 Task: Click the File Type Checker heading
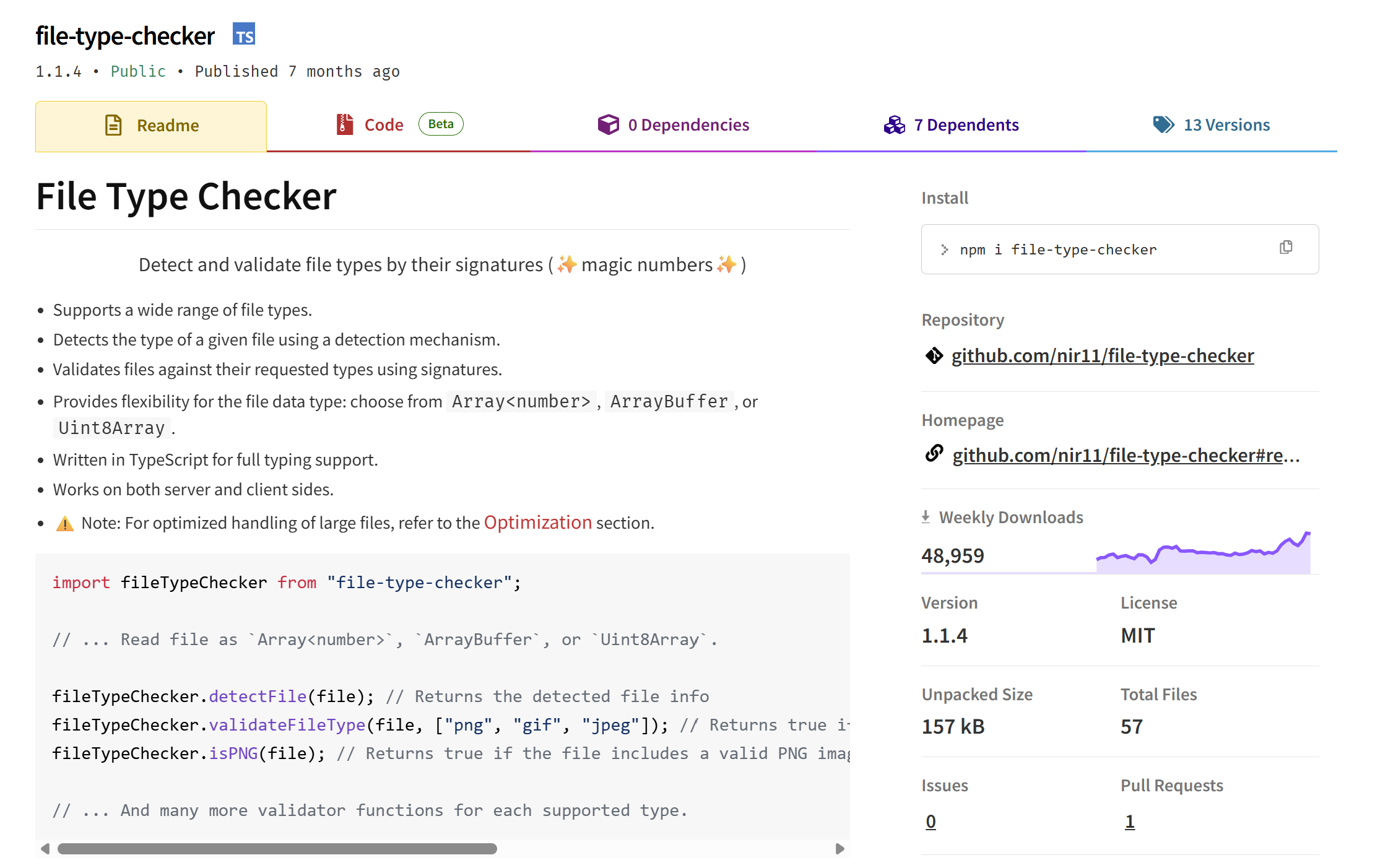[186, 197]
